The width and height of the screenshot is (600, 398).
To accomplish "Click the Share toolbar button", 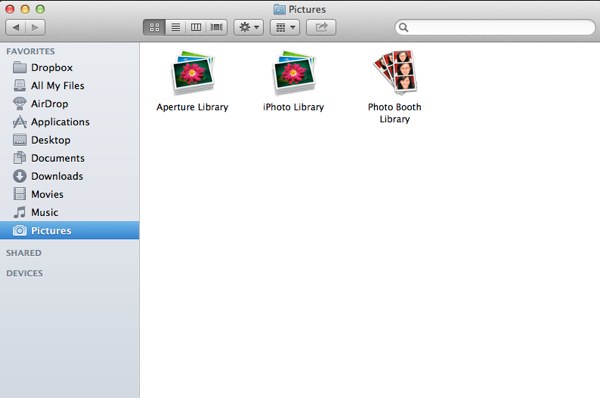I will [x=321, y=27].
